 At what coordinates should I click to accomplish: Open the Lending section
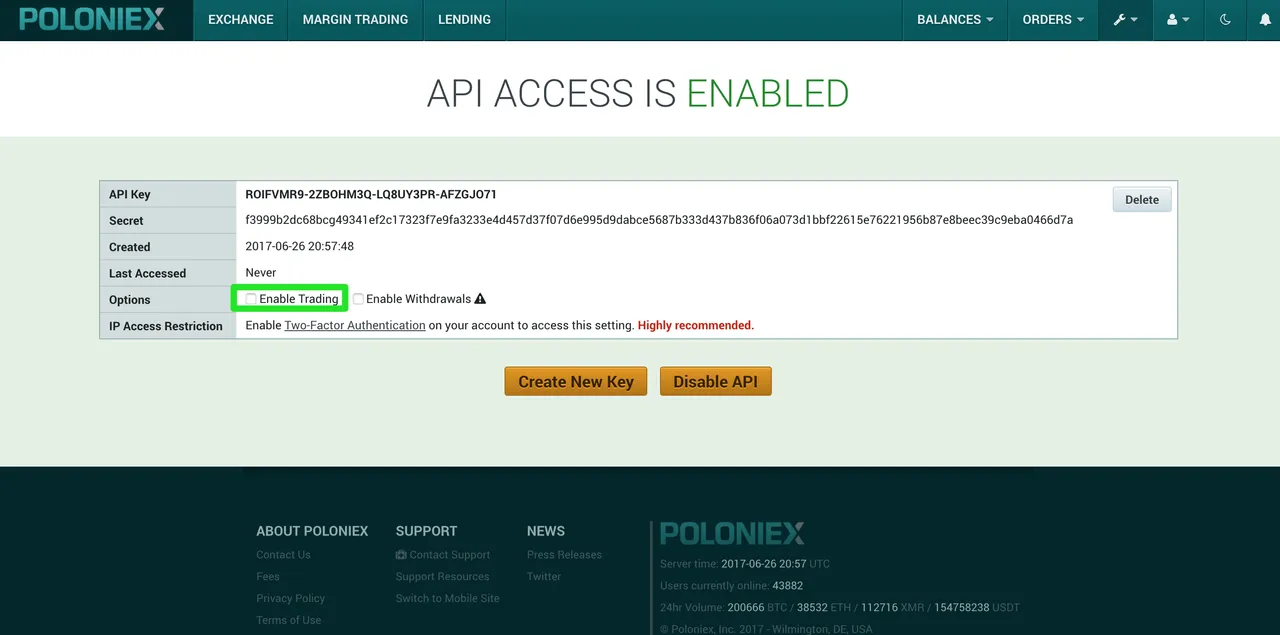coord(464,20)
